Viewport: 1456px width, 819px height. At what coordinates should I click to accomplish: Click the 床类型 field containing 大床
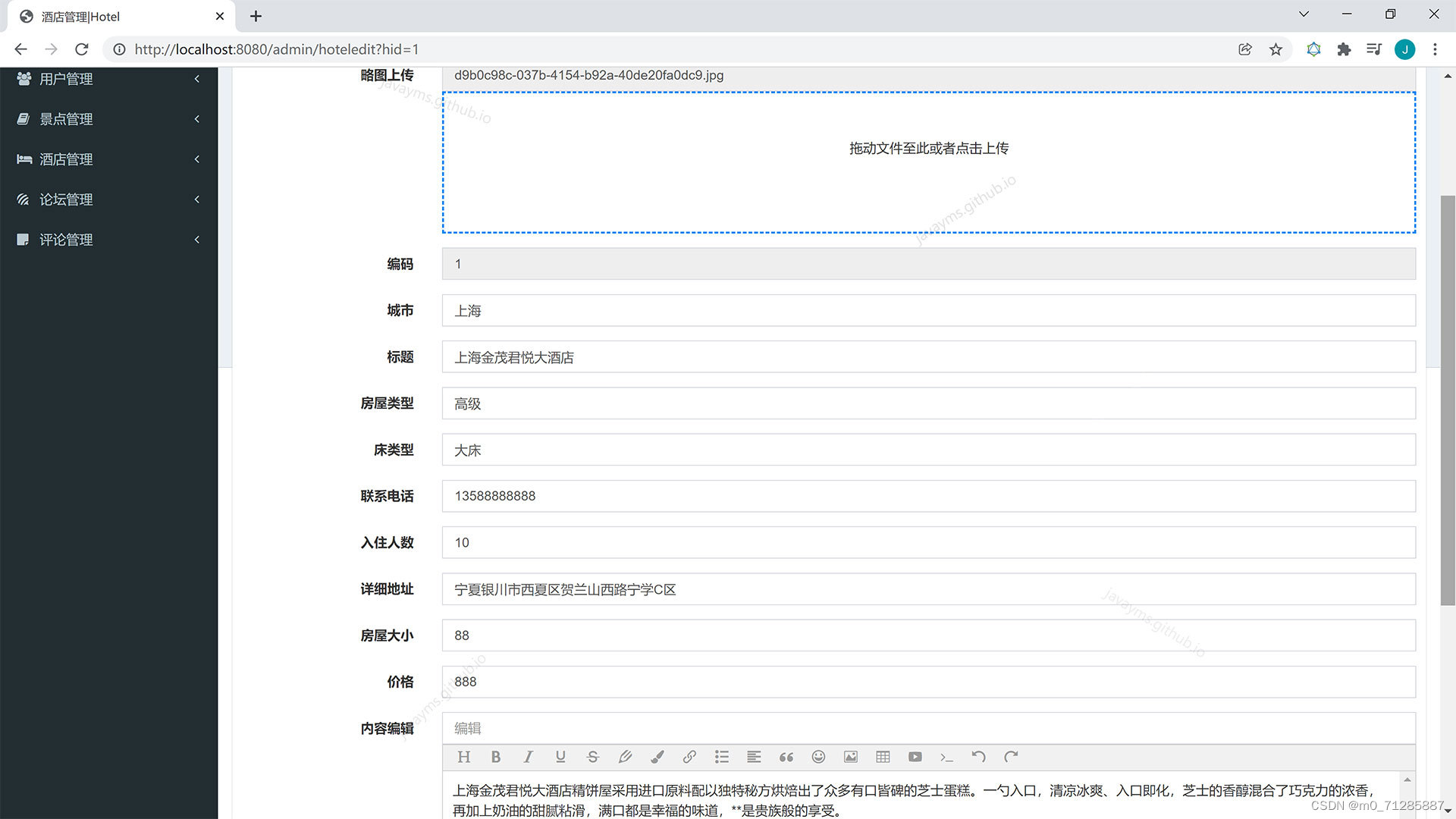(929, 450)
